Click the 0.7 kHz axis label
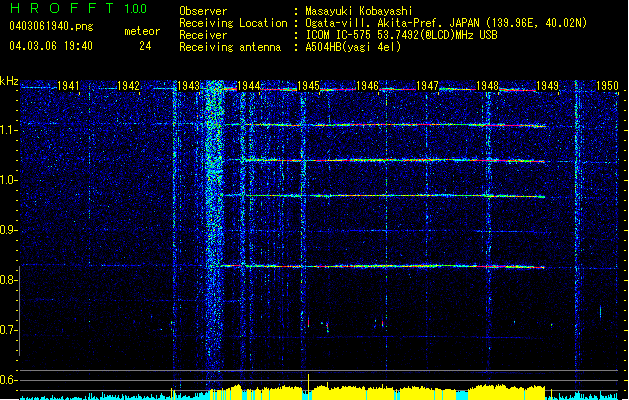 pos(9,330)
